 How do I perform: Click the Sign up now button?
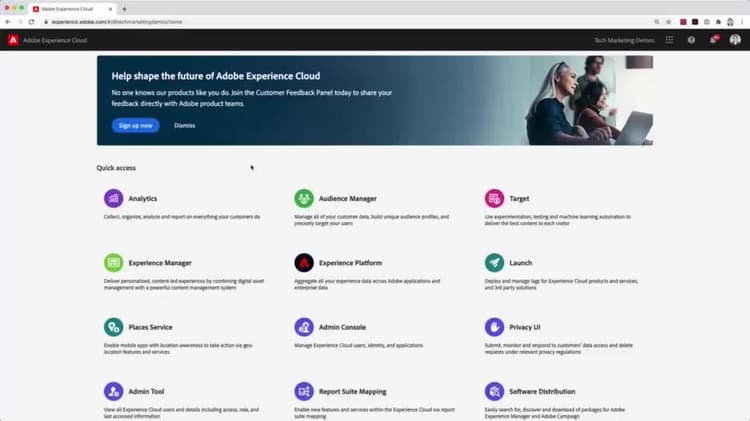(x=135, y=125)
